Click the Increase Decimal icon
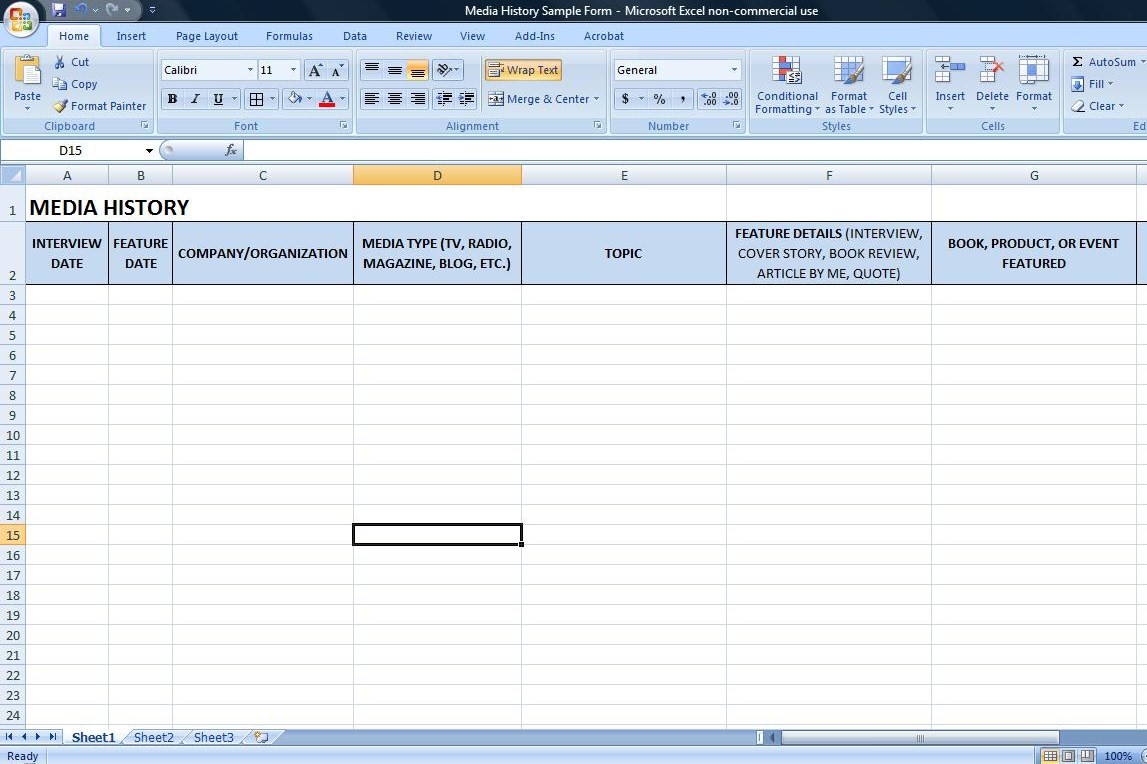Image resolution: width=1147 pixels, height=764 pixels. click(709, 99)
